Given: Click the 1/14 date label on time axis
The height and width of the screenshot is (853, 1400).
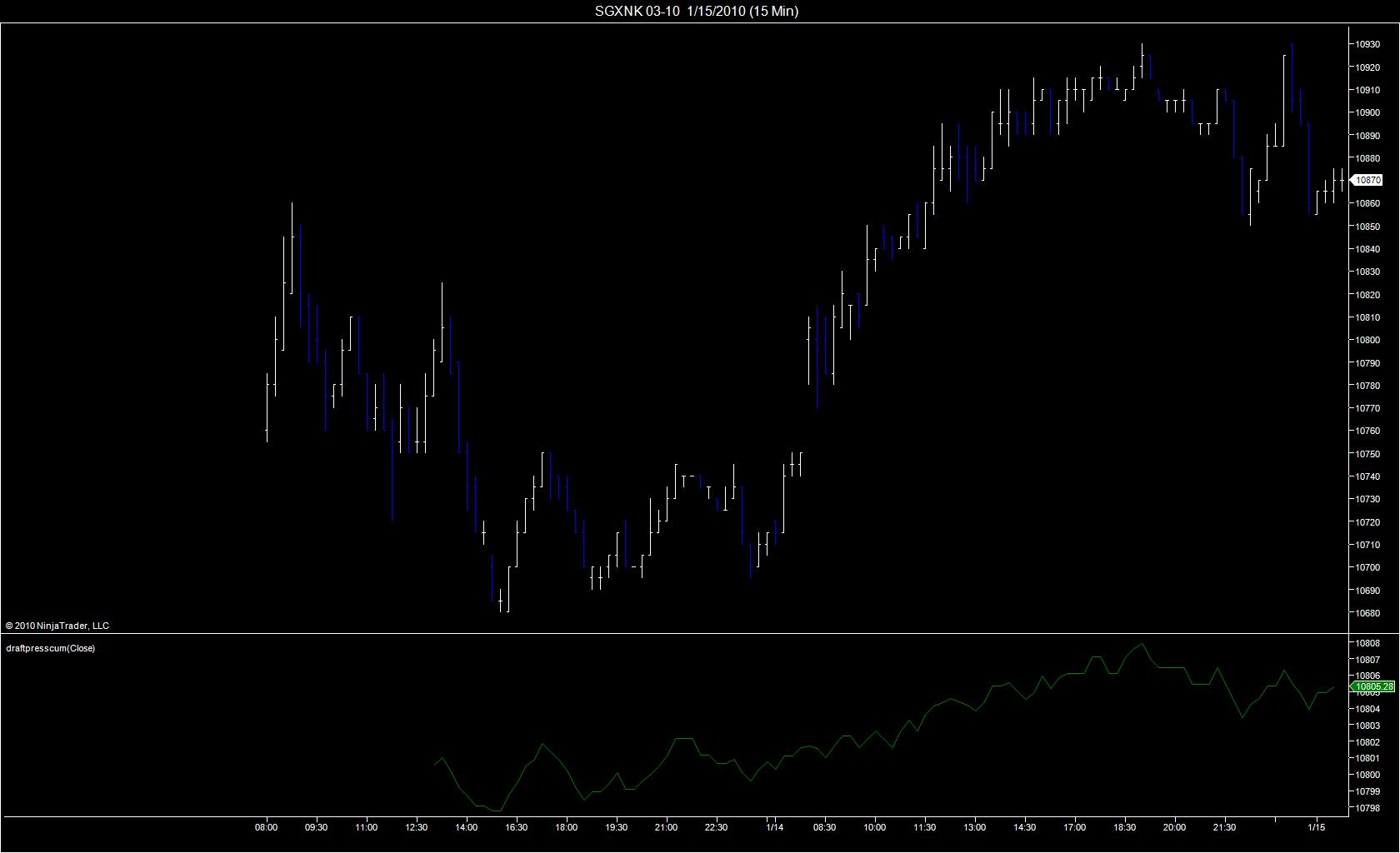Looking at the screenshot, I should click(775, 827).
